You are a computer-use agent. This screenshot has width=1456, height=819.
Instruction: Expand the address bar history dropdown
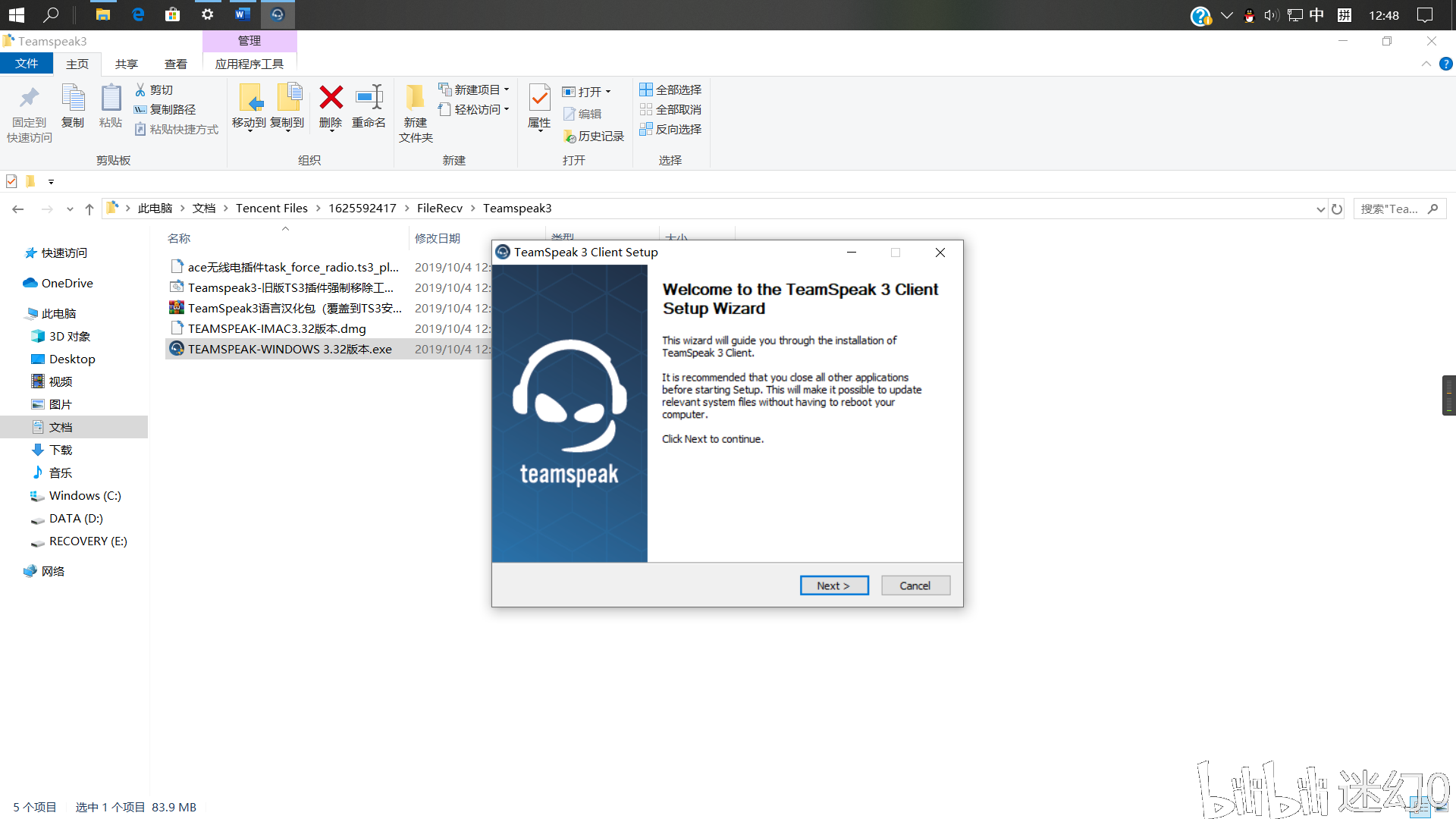coord(1320,209)
